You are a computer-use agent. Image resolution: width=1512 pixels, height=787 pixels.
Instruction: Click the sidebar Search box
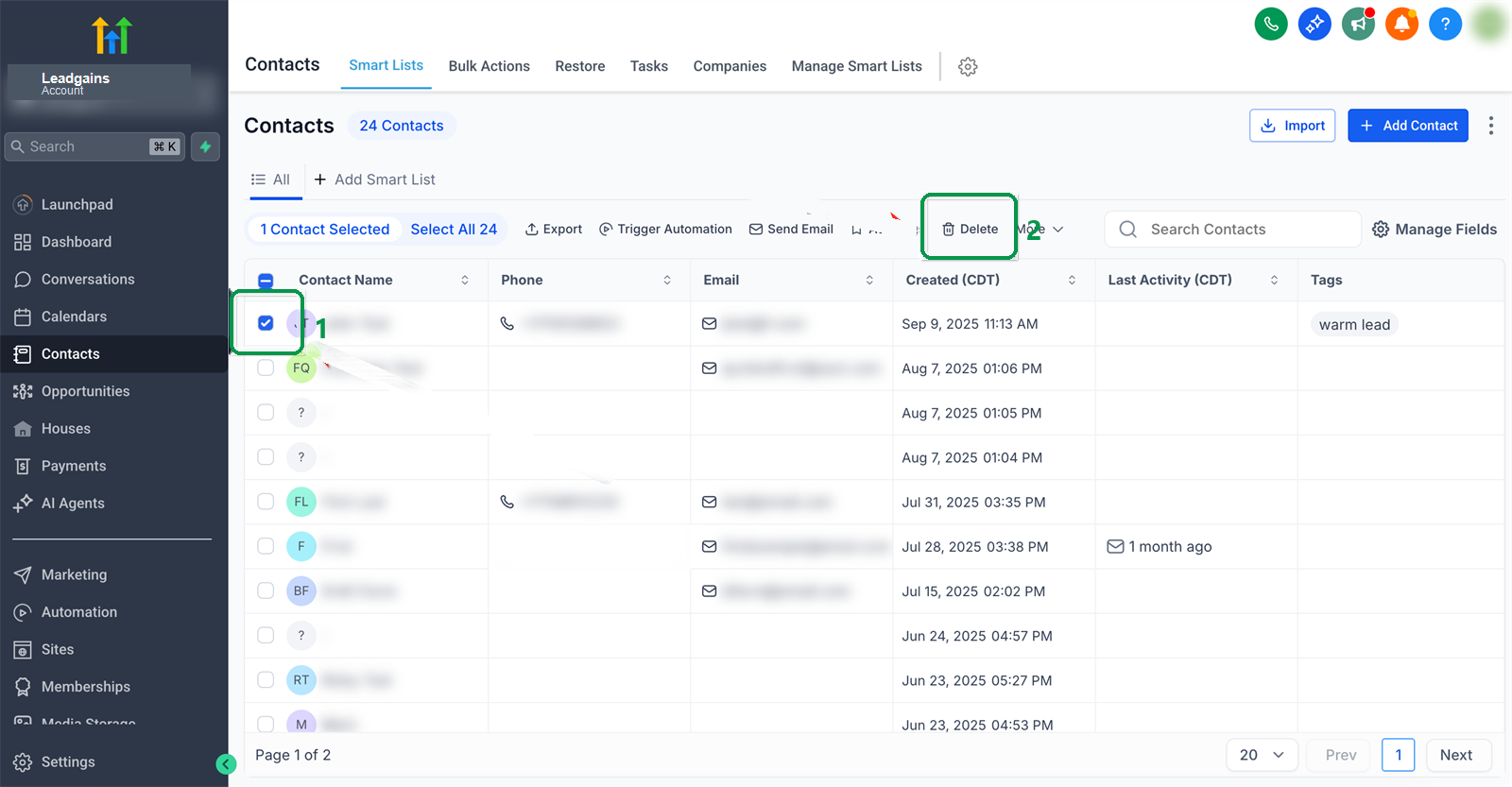point(94,146)
